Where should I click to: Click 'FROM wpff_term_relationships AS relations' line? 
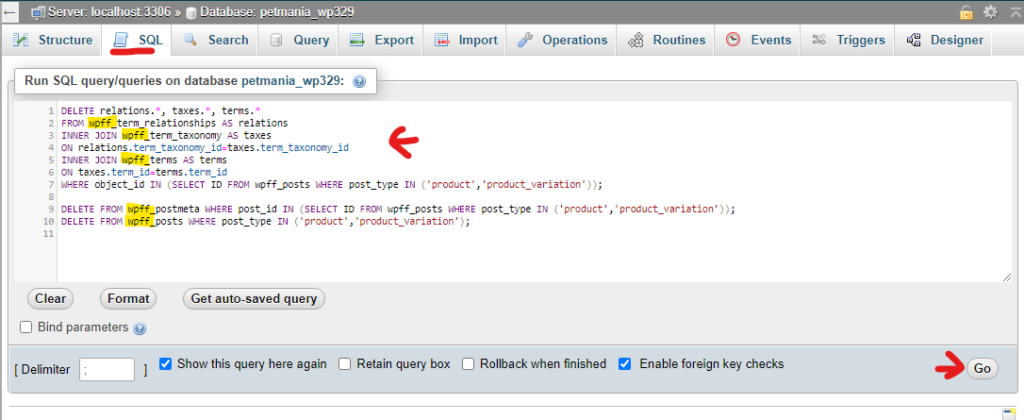174,123
